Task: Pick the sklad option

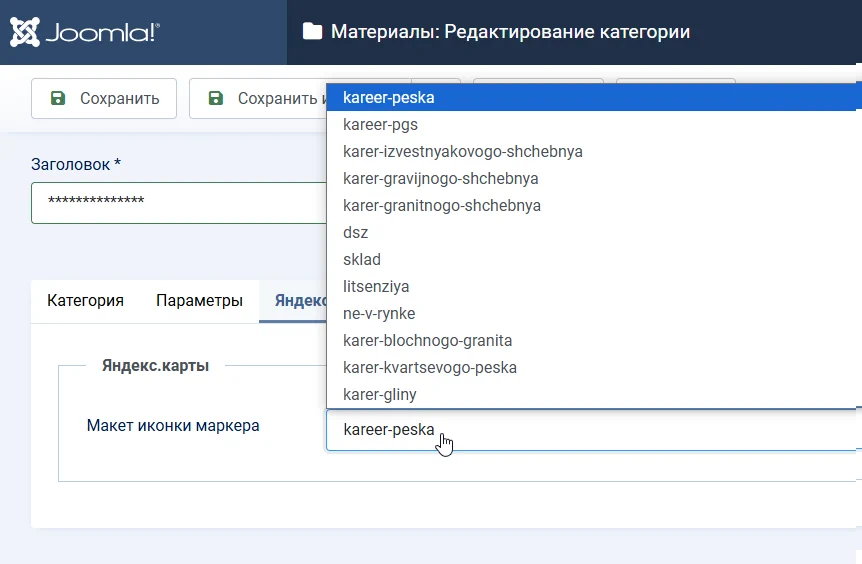Action: 594,259
